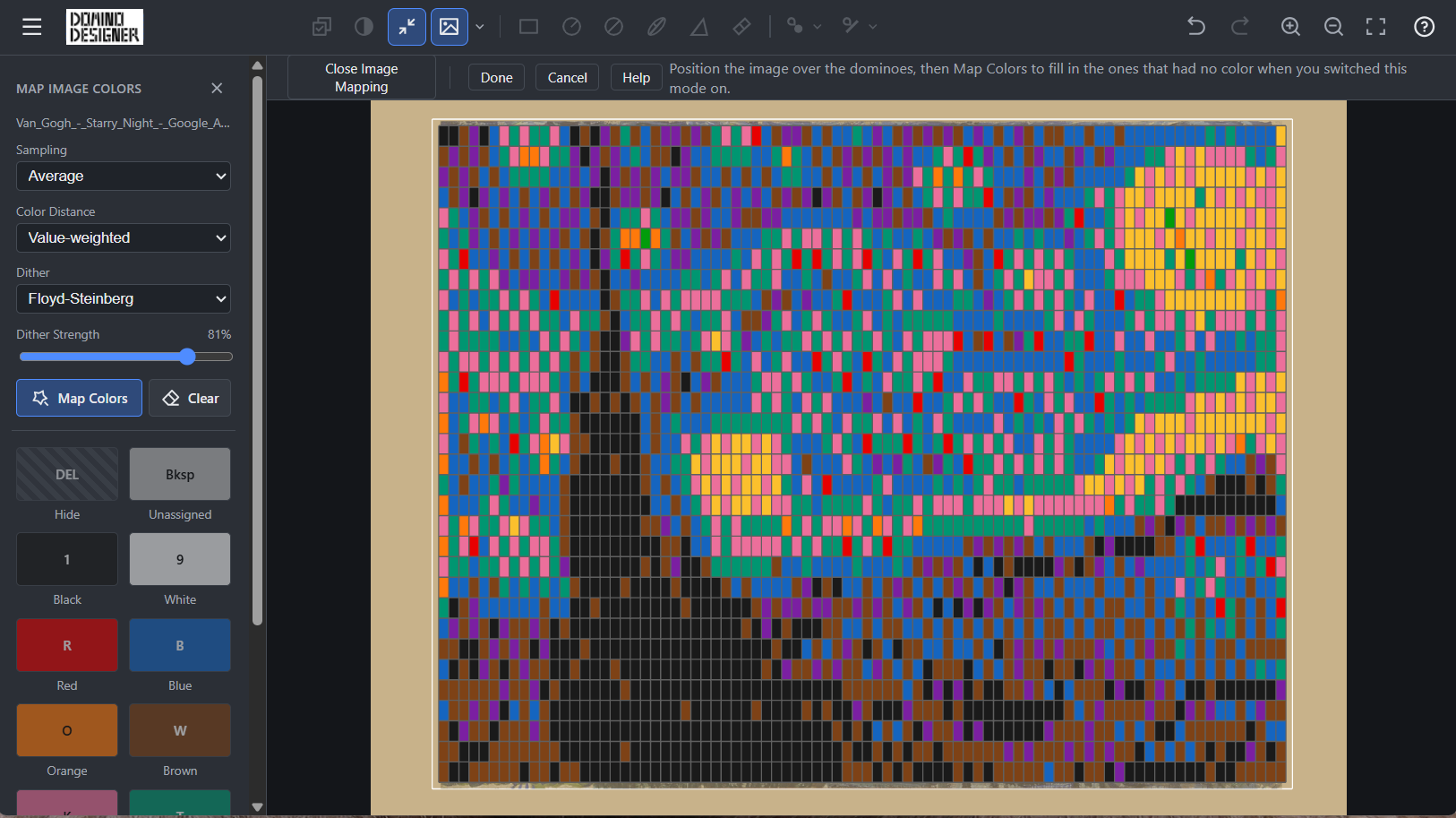Zoom out of the canvas
The width and height of the screenshot is (1456, 818).
1333,27
